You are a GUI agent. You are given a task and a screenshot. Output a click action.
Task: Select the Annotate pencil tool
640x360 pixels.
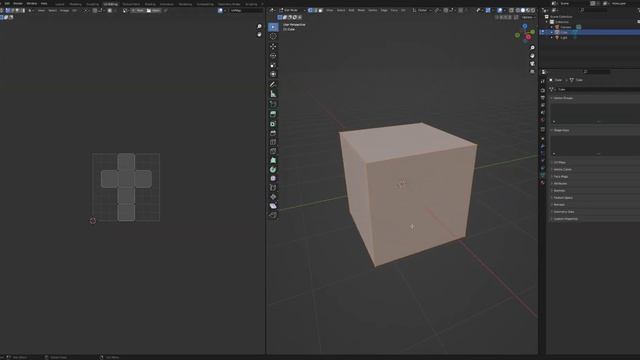pyautogui.click(x=273, y=84)
